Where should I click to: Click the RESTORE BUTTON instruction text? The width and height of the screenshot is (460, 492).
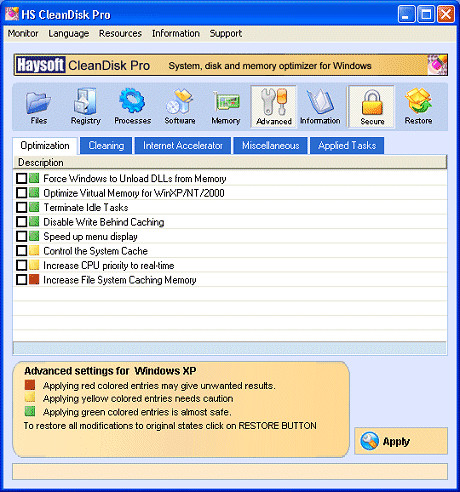point(170,426)
